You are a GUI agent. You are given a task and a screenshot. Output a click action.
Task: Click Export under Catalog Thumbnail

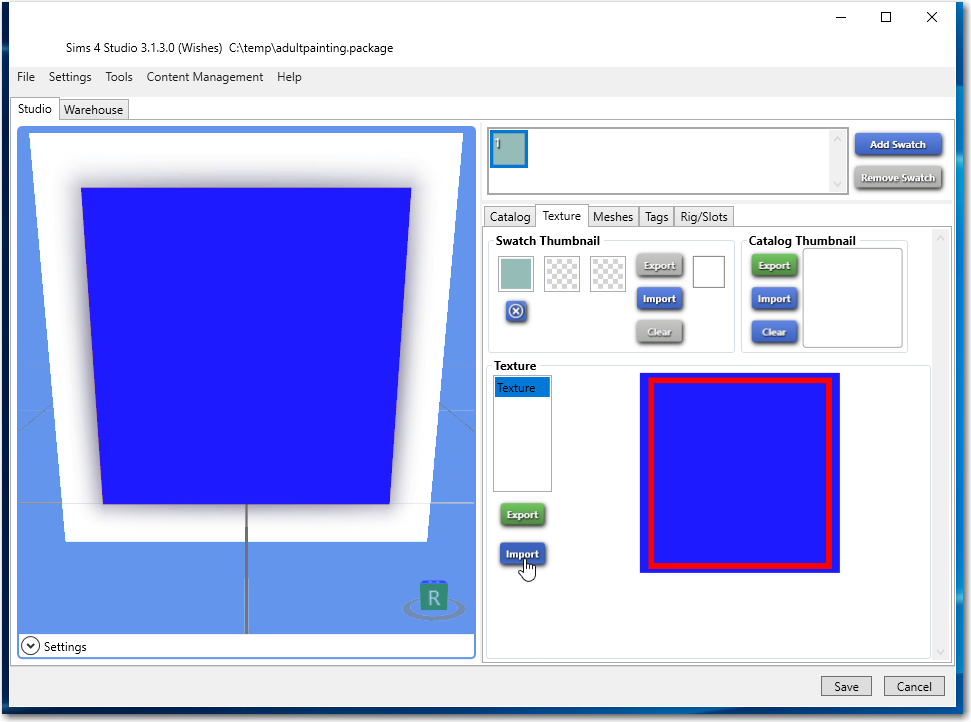pos(774,266)
